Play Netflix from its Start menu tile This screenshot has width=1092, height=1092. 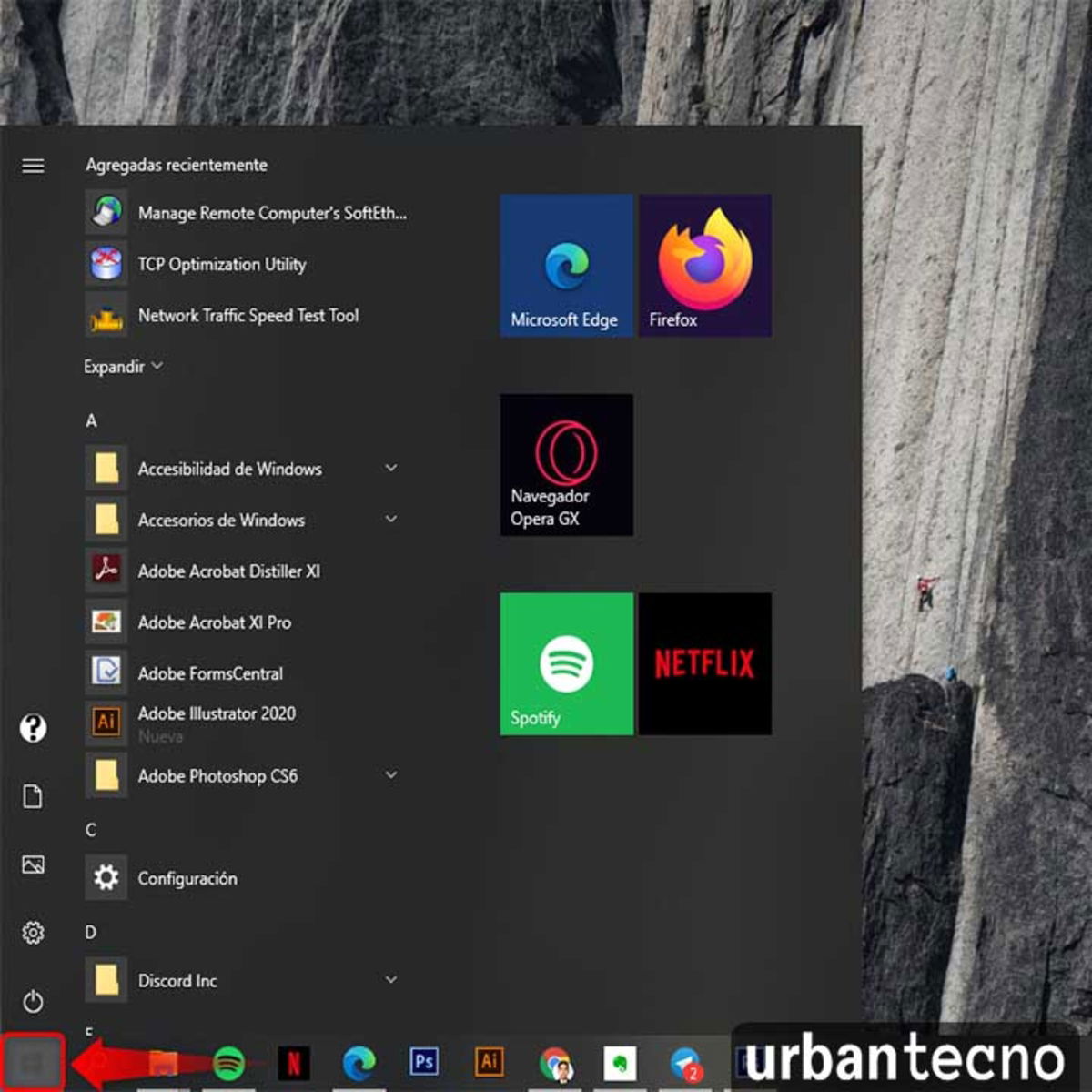706,664
